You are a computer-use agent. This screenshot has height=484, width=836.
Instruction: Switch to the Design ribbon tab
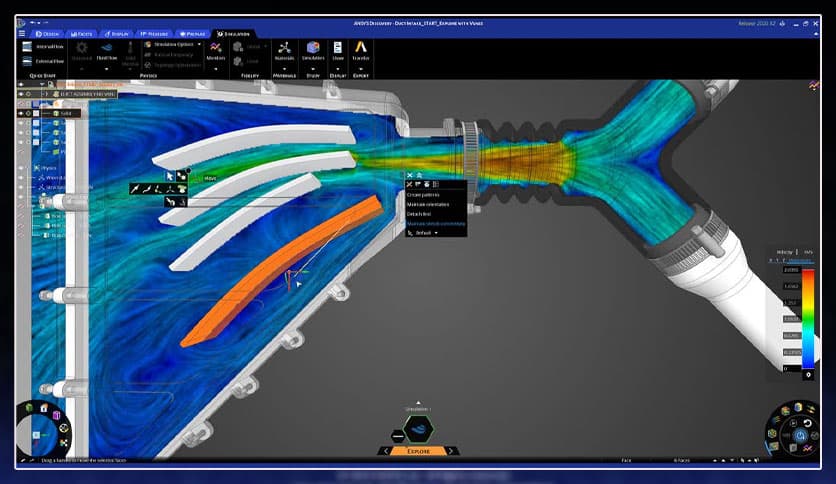click(47, 34)
